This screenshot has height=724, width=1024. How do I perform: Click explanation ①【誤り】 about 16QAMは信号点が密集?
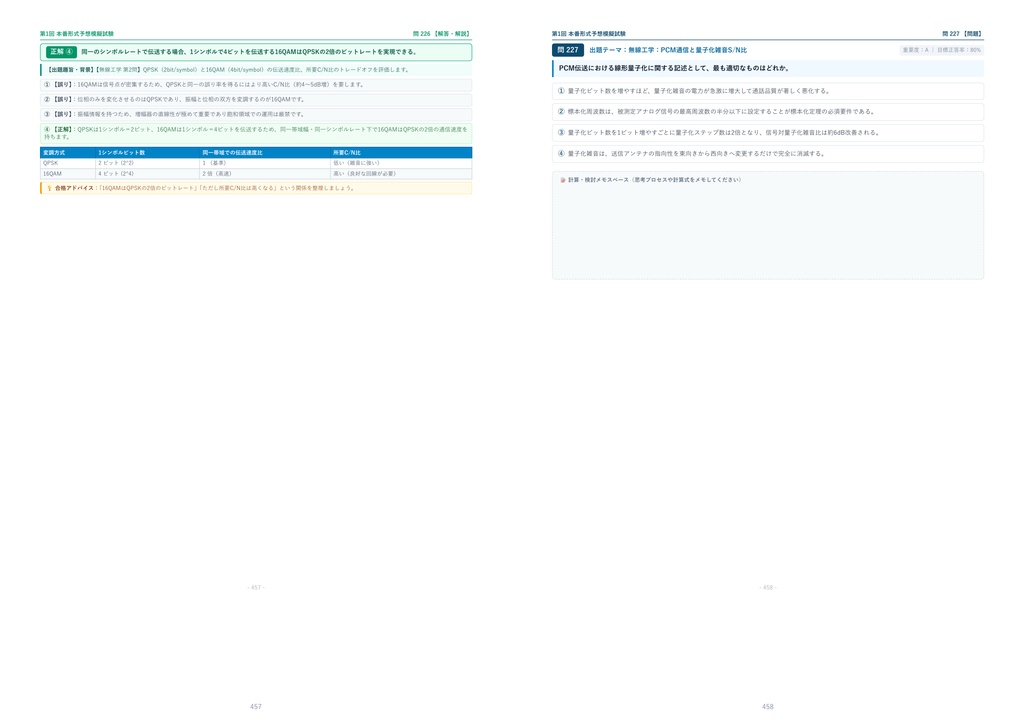pos(256,84)
